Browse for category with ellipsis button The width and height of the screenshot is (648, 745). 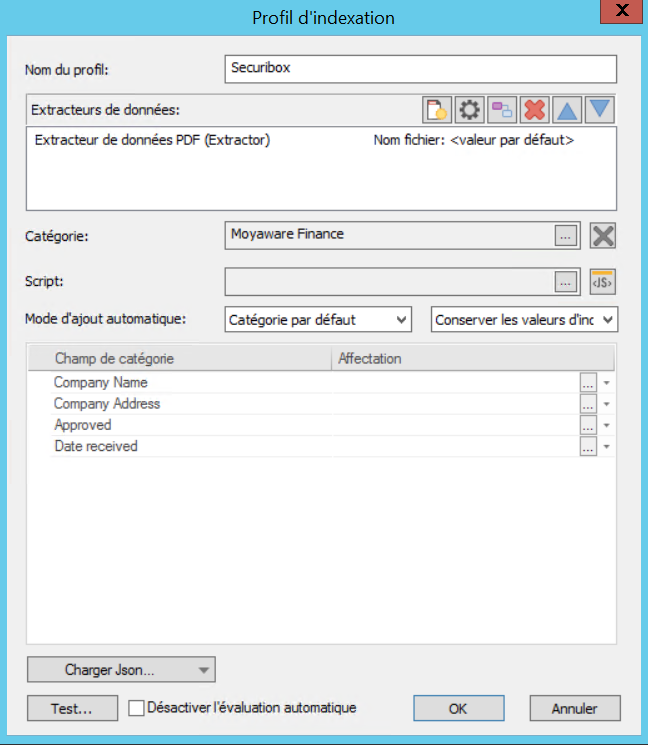(x=565, y=236)
